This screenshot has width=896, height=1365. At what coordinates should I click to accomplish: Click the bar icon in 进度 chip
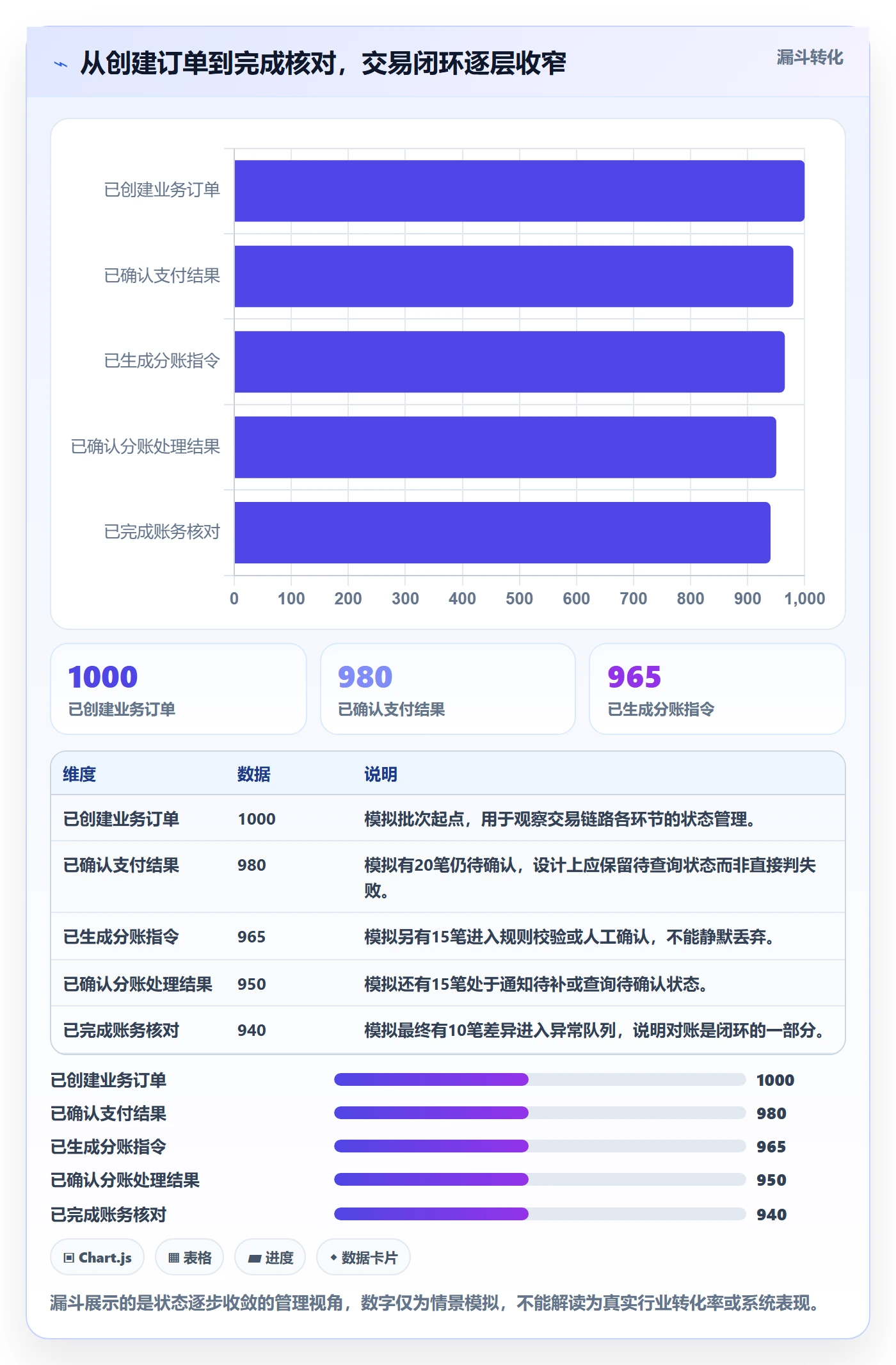[255, 1259]
